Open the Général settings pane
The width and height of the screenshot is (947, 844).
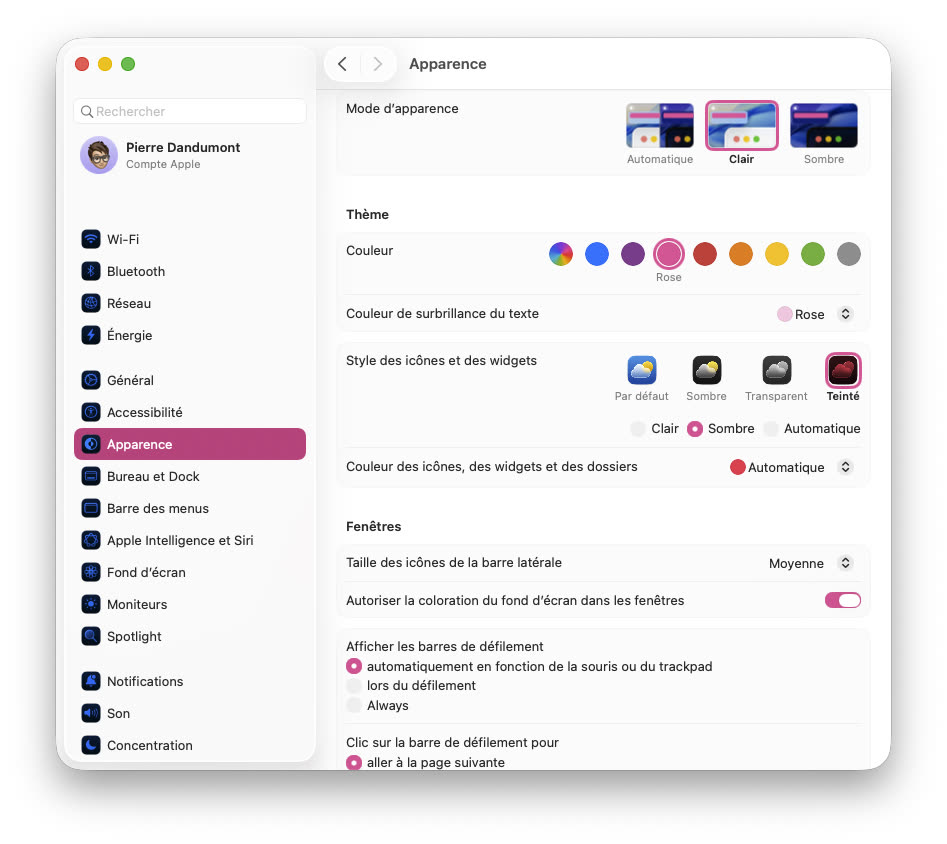point(190,379)
